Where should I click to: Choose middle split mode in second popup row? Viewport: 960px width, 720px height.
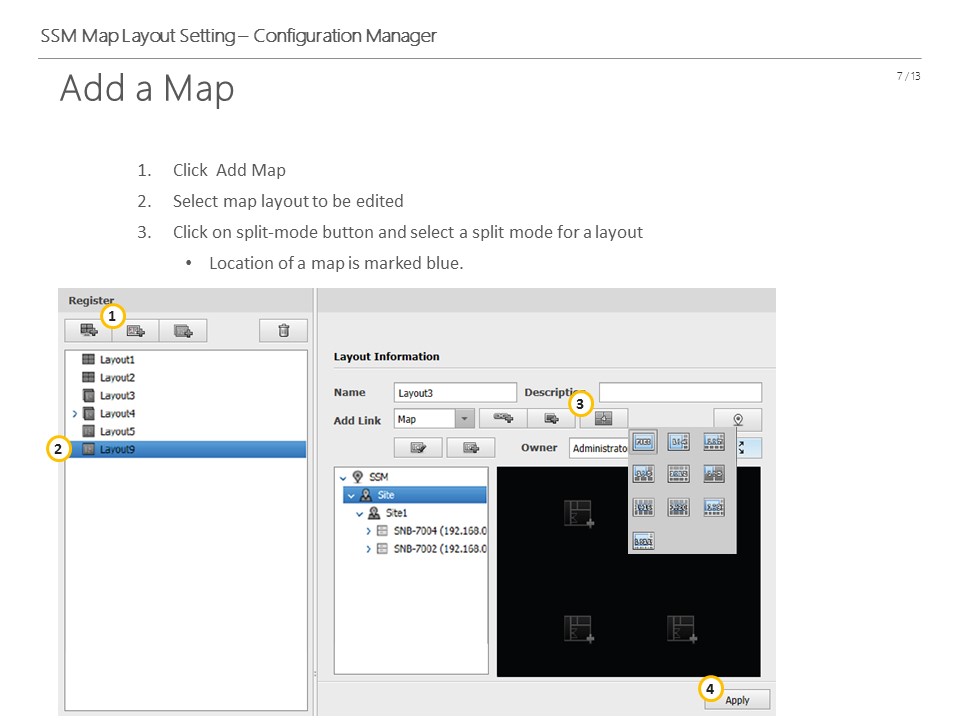(678, 474)
